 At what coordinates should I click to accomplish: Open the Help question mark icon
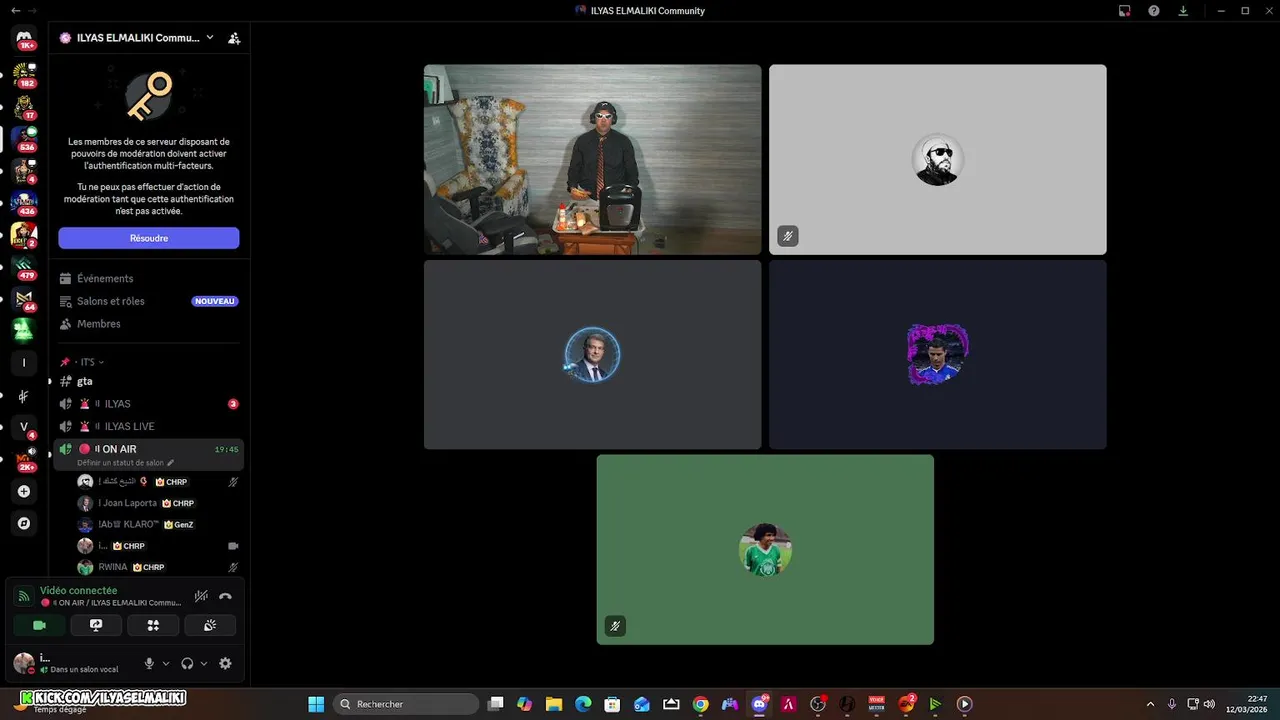coord(1154,11)
